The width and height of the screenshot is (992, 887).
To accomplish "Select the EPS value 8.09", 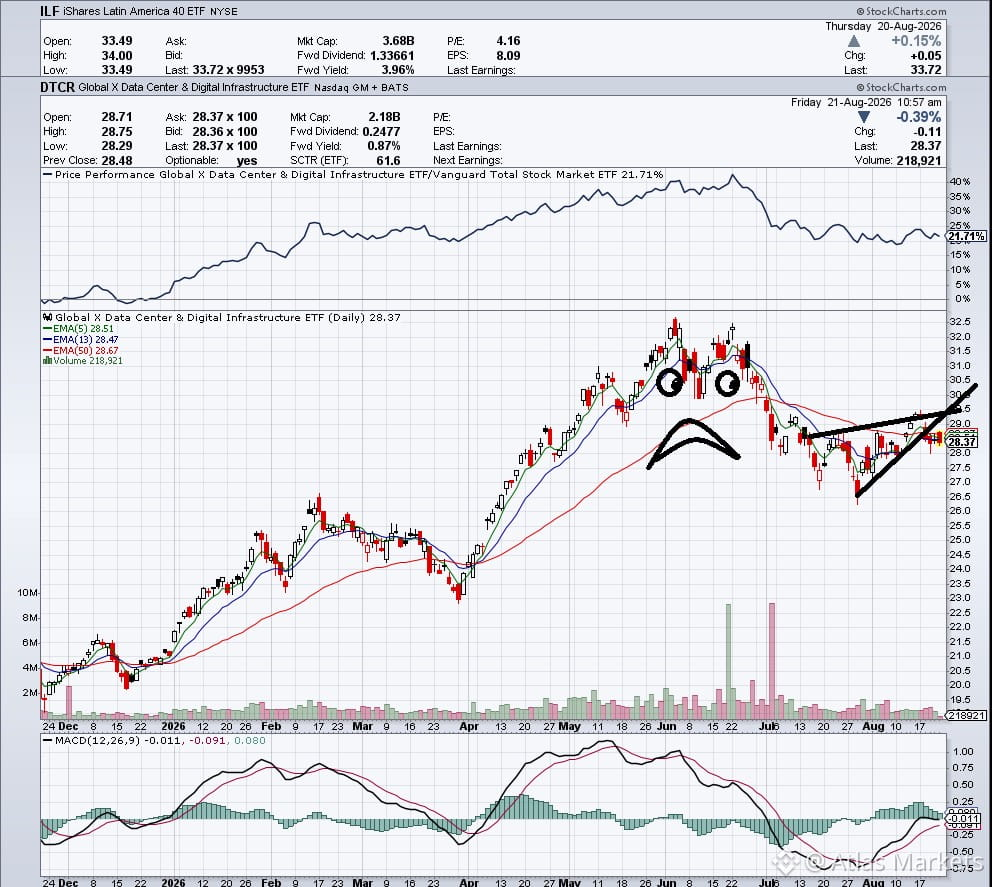I will [509, 56].
